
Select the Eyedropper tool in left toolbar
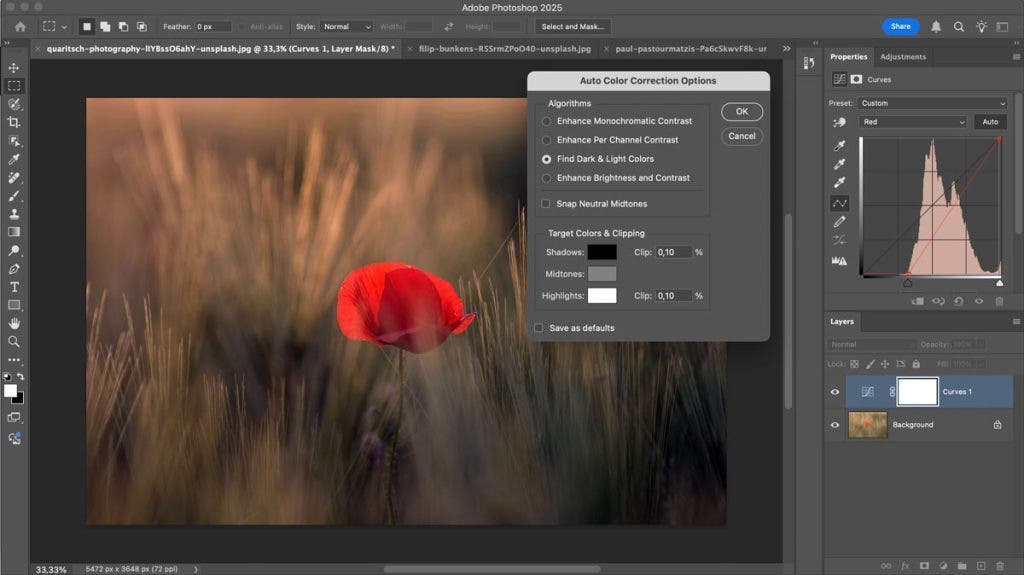click(14, 159)
